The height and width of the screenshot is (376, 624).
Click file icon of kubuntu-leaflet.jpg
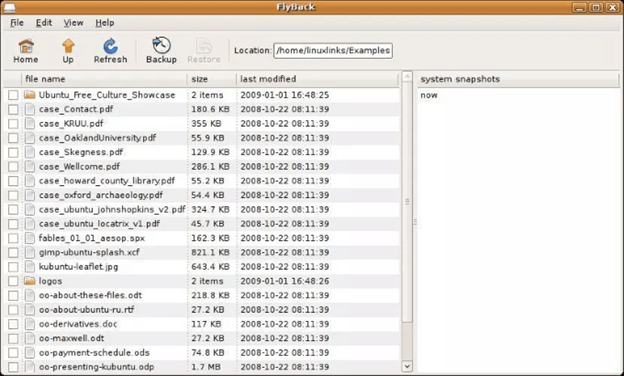pyautogui.click(x=29, y=267)
